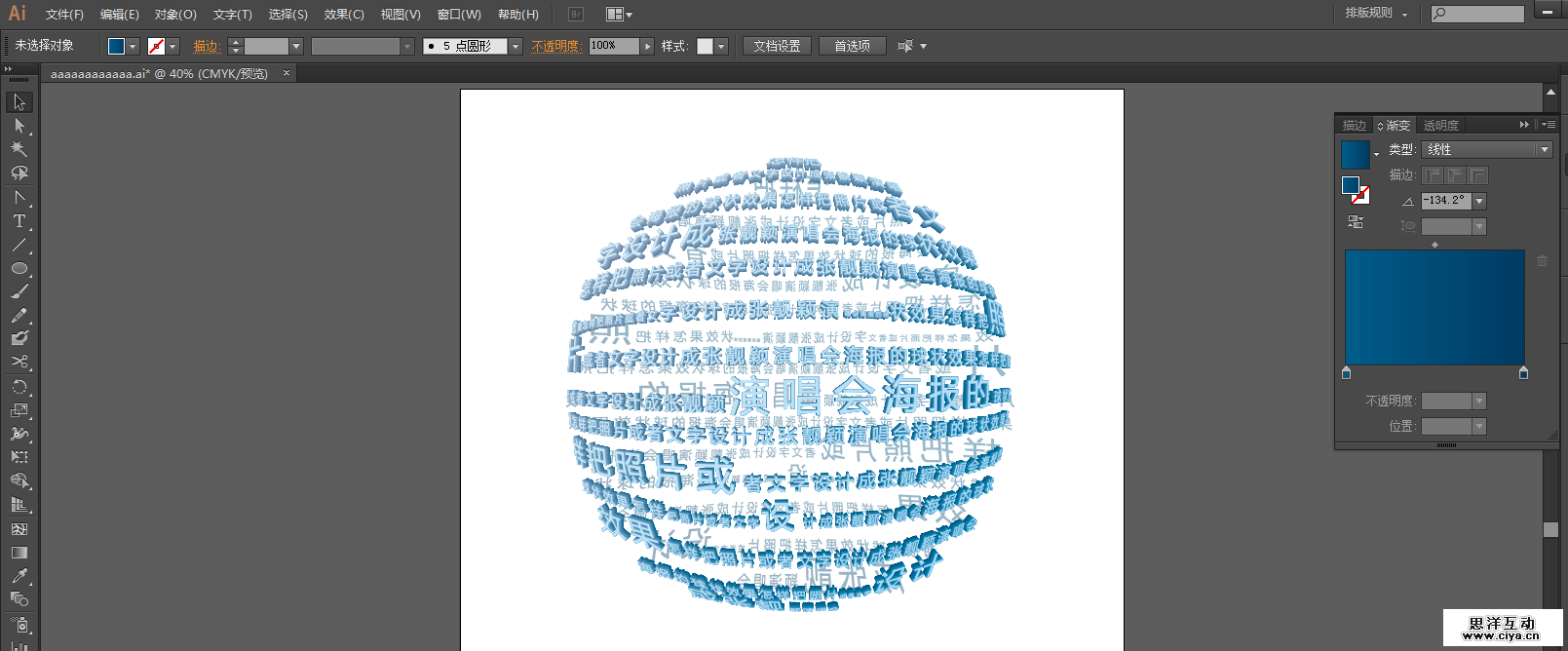Select the Scissors tool
Screen dimensions: 1568x651
[19, 362]
